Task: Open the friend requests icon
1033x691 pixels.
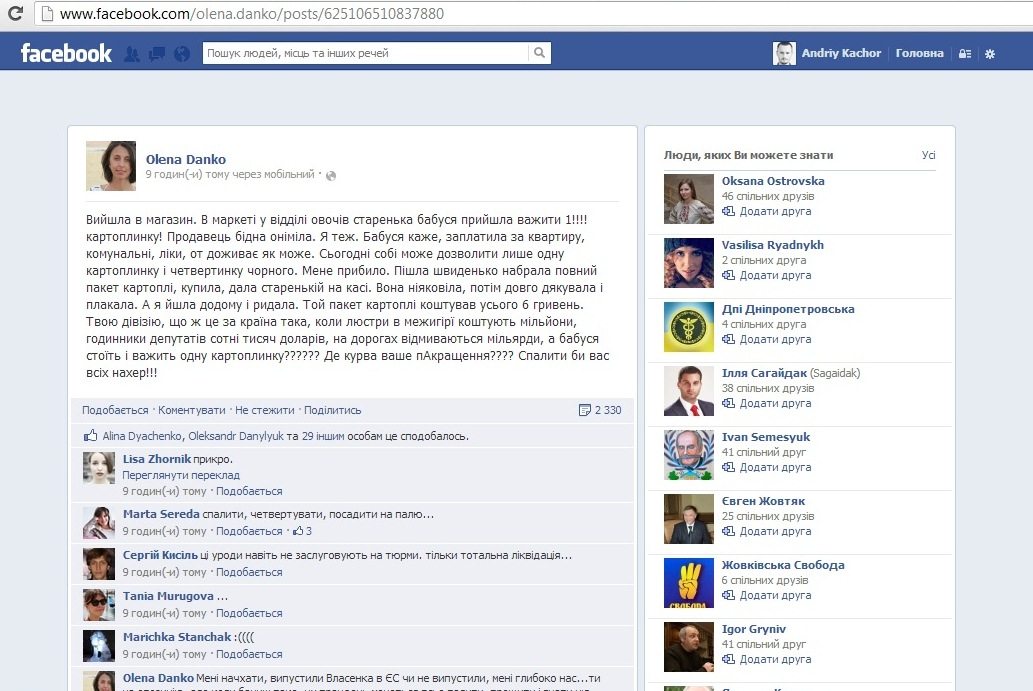Action: (132, 54)
